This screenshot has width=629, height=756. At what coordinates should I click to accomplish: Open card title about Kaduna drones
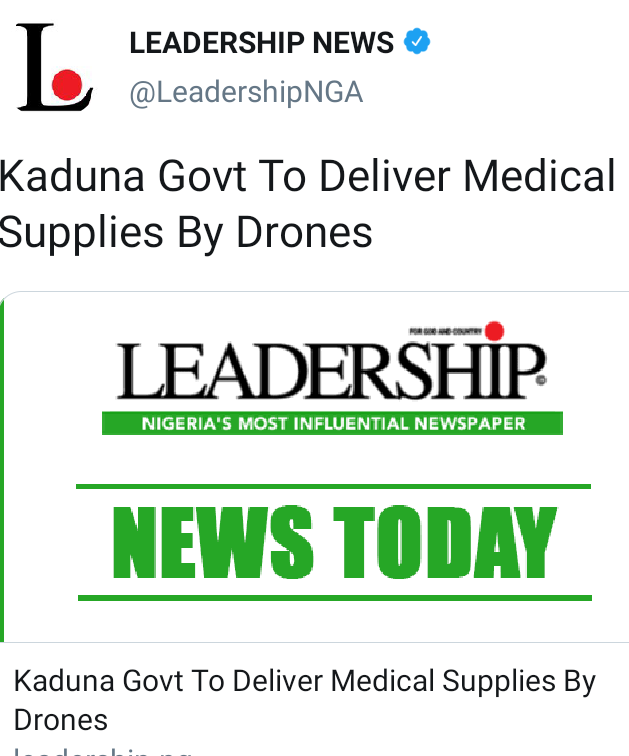[305, 700]
